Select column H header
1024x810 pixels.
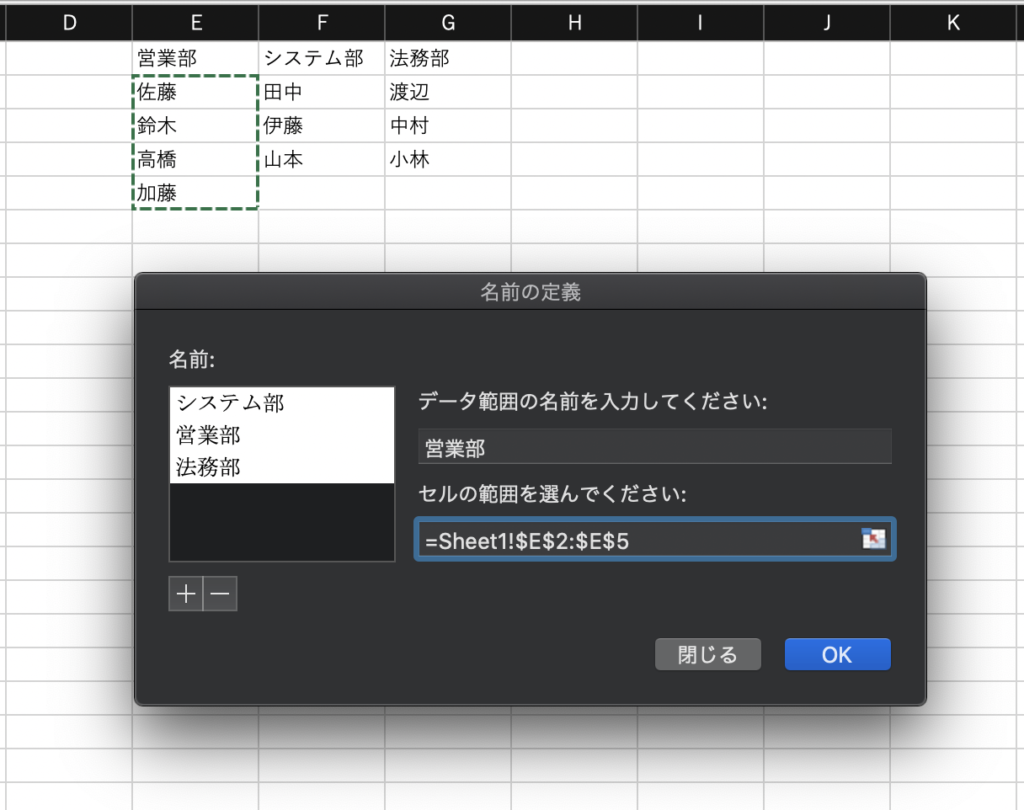click(574, 23)
